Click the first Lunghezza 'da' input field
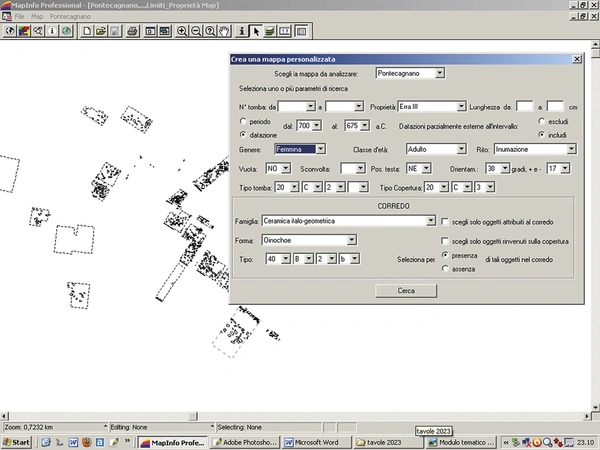600x450 pixels. [x=524, y=106]
